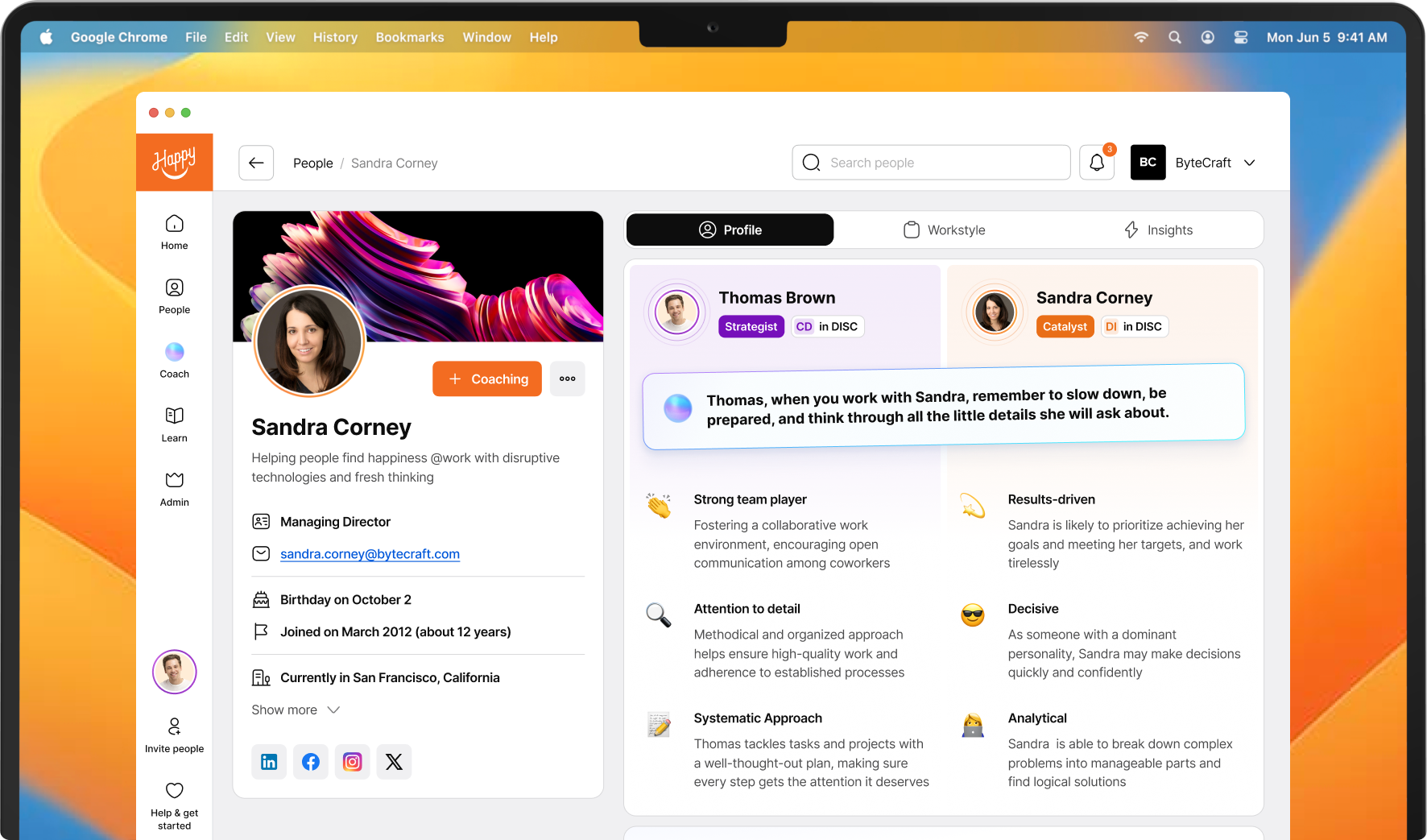The width and height of the screenshot is (1427, 840).
Task: Switch to the Profile tab
Action: [730, 230]
